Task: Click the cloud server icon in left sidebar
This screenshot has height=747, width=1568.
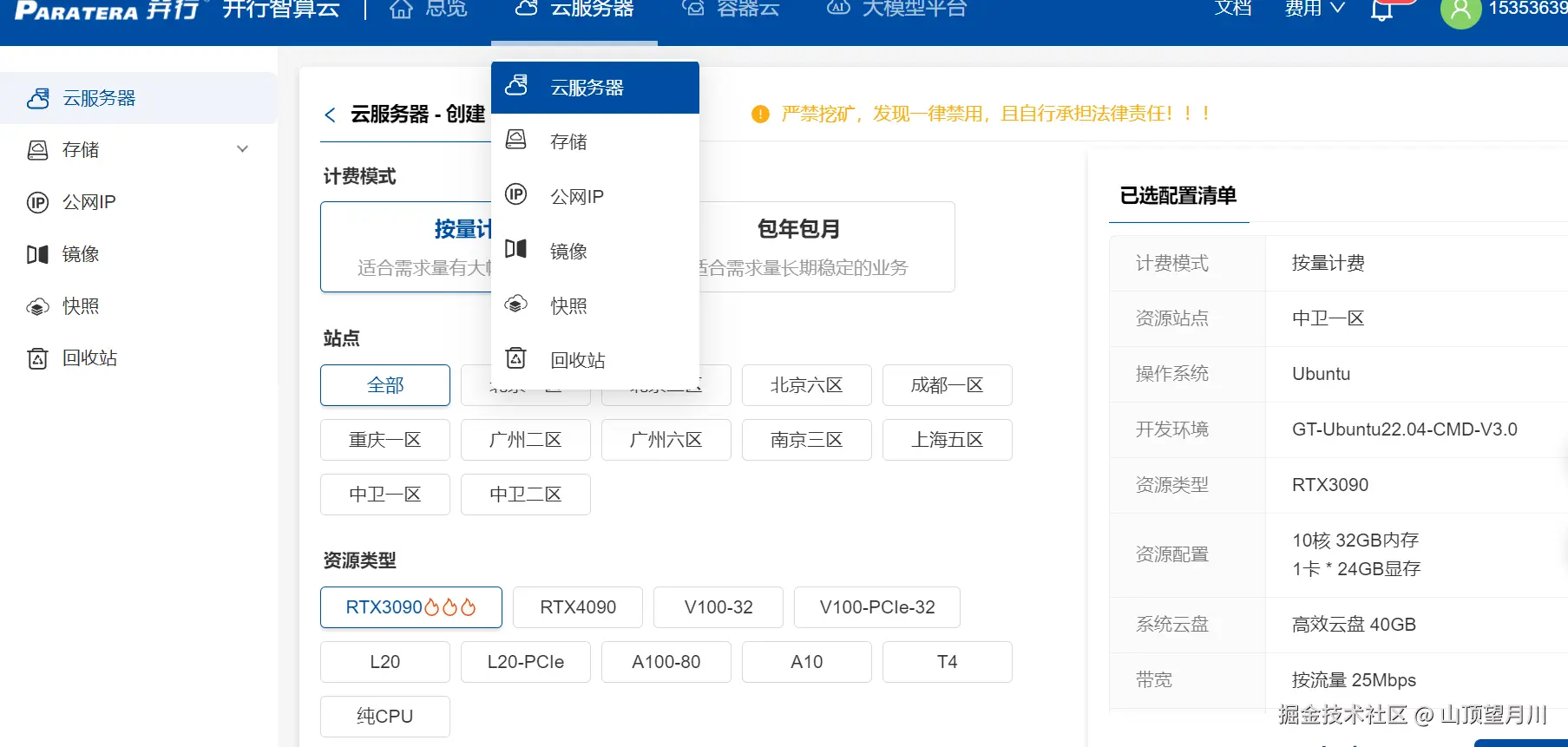Action: [x=38, y=98]
